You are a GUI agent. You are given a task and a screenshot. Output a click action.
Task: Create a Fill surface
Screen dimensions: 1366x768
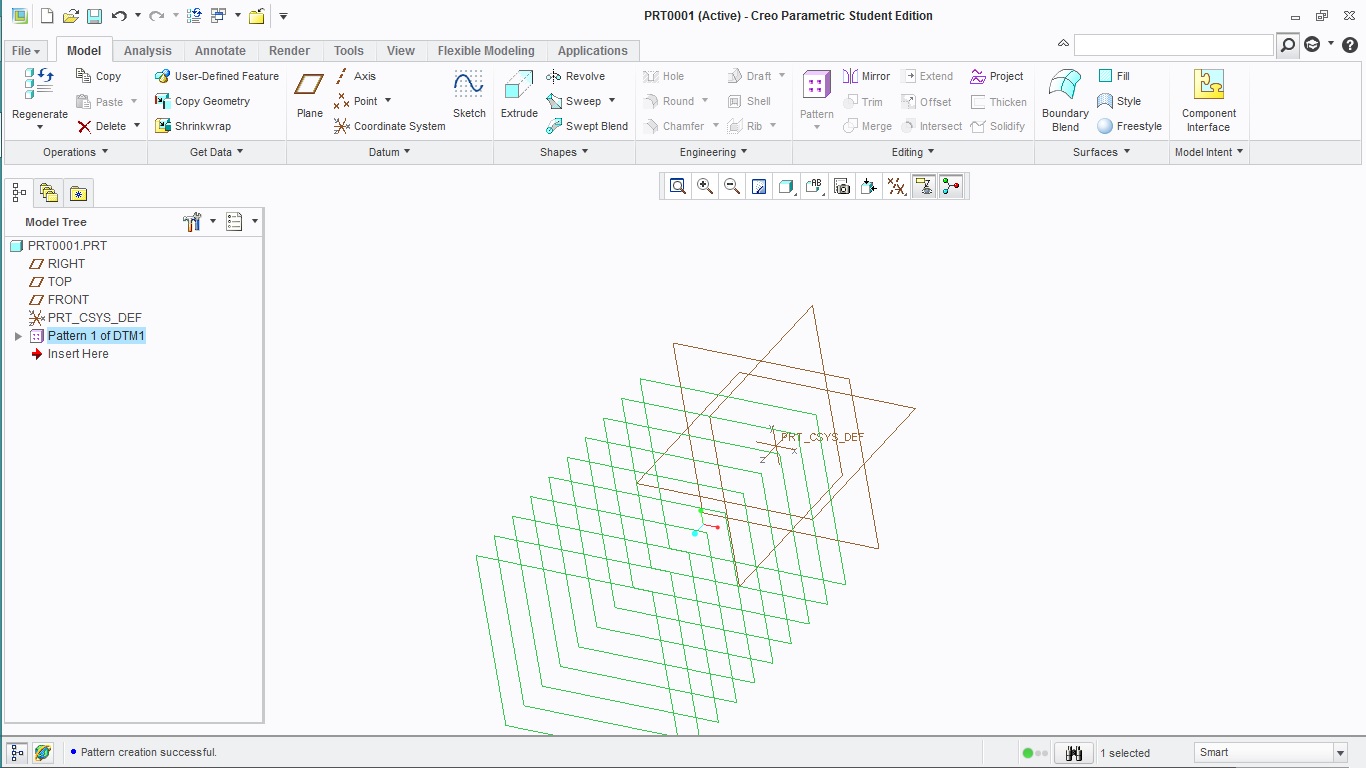1113,76
